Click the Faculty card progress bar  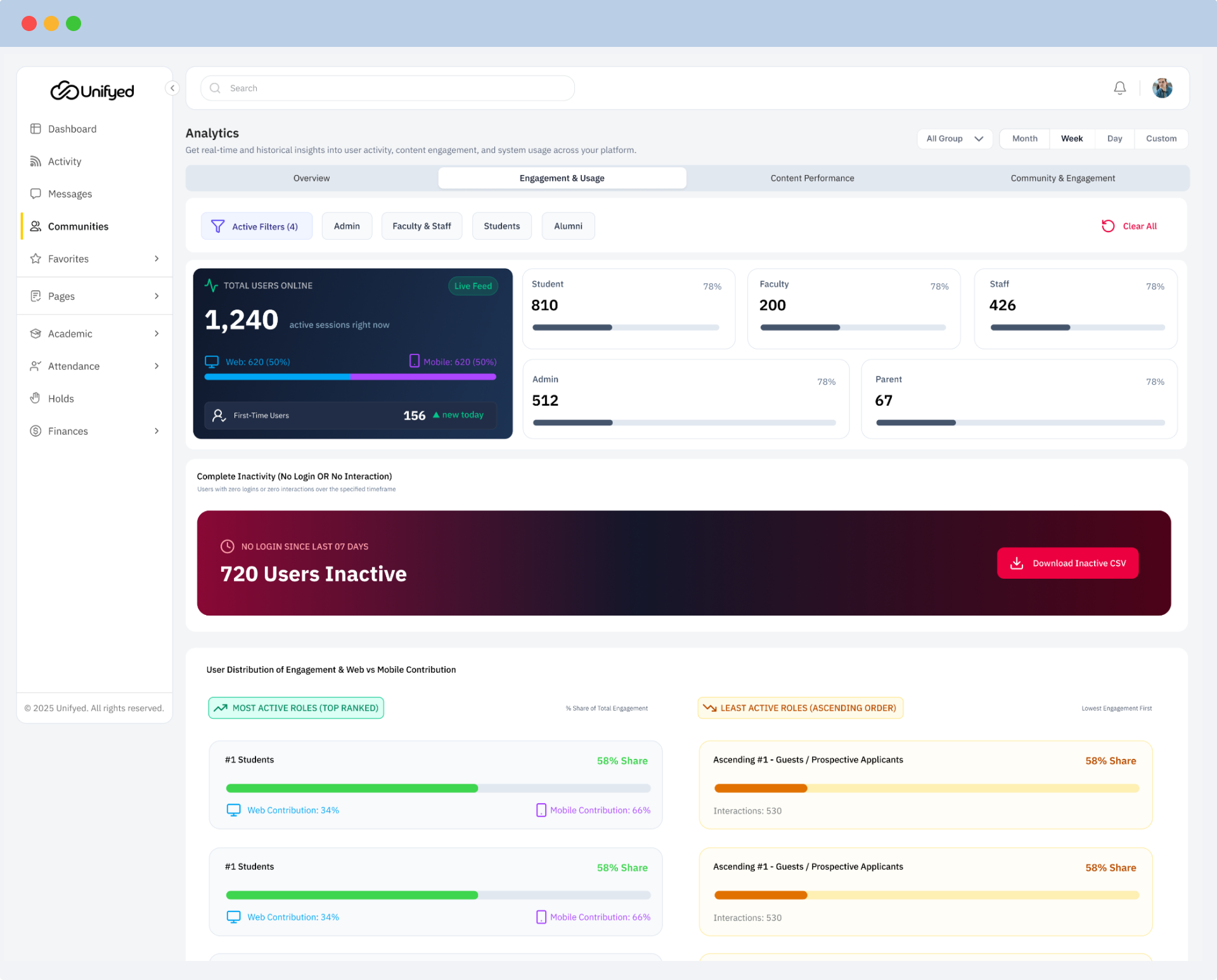pos(853,328)
